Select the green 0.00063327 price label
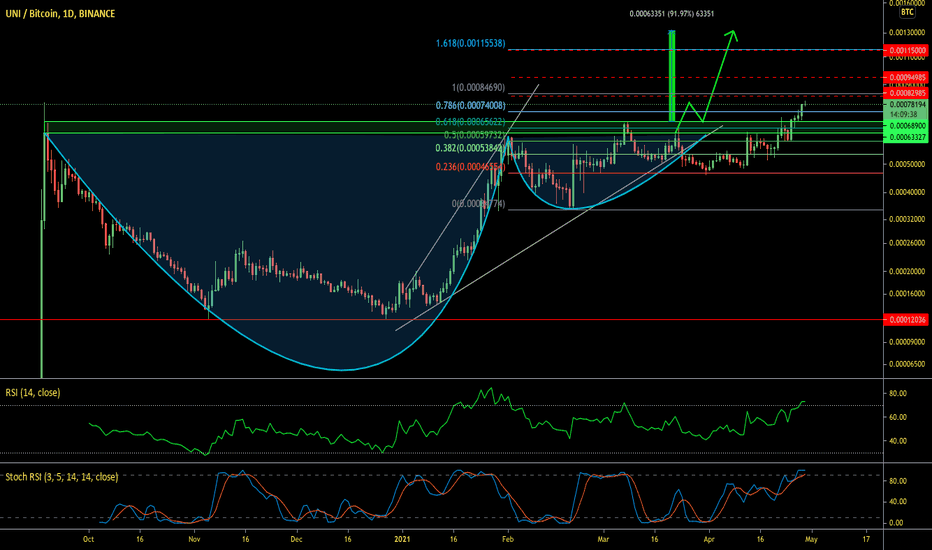The height and width of the screenshot is (550, 932). (x=907, y=137)
